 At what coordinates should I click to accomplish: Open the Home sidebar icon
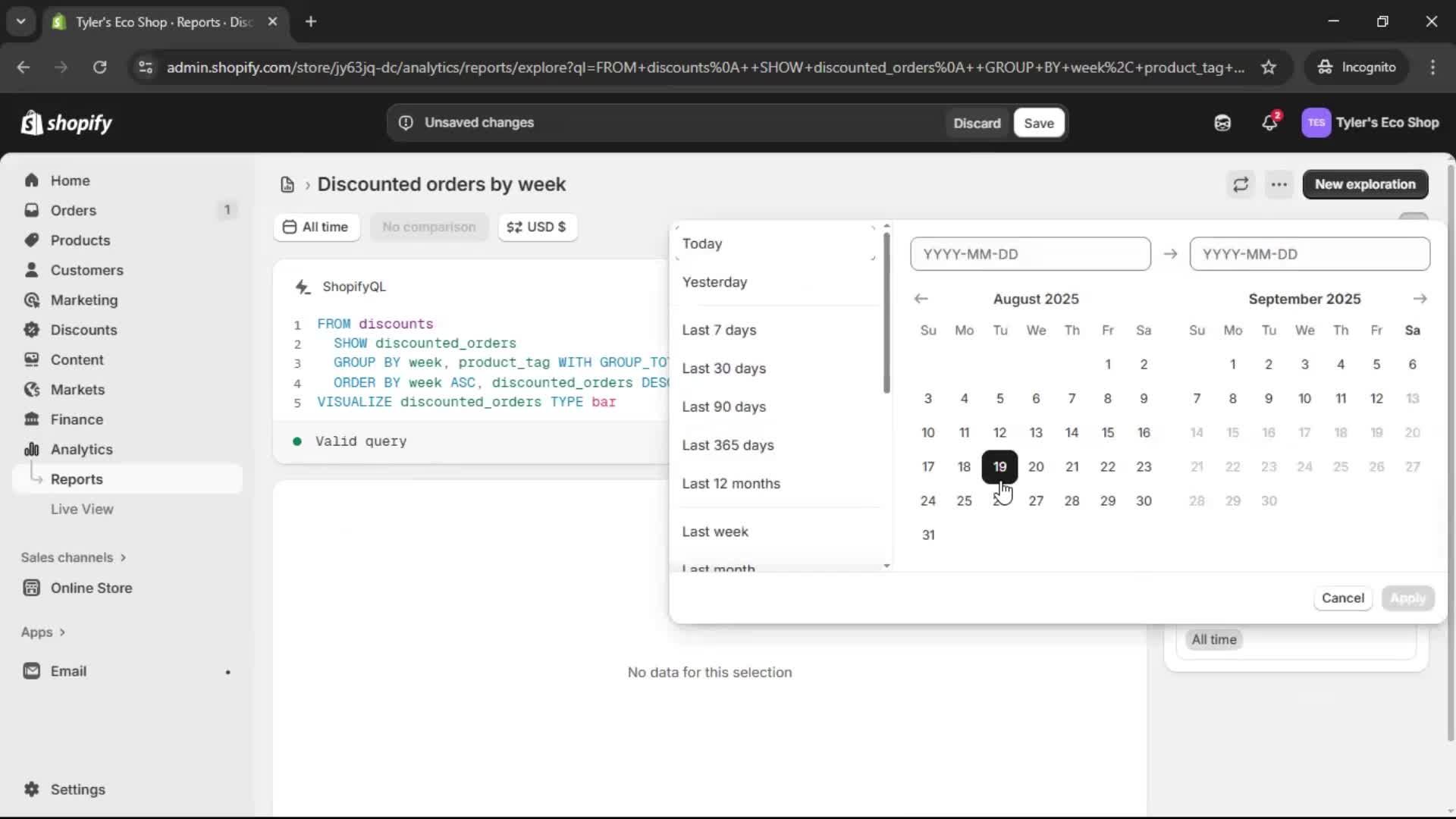click(x=31, y=180)
